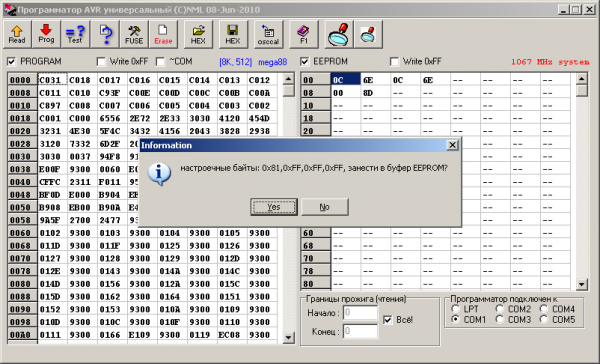The width and height of the screenshot is (600, 364).
Task: Select program cell 454D
Action: tap(262, 118)
